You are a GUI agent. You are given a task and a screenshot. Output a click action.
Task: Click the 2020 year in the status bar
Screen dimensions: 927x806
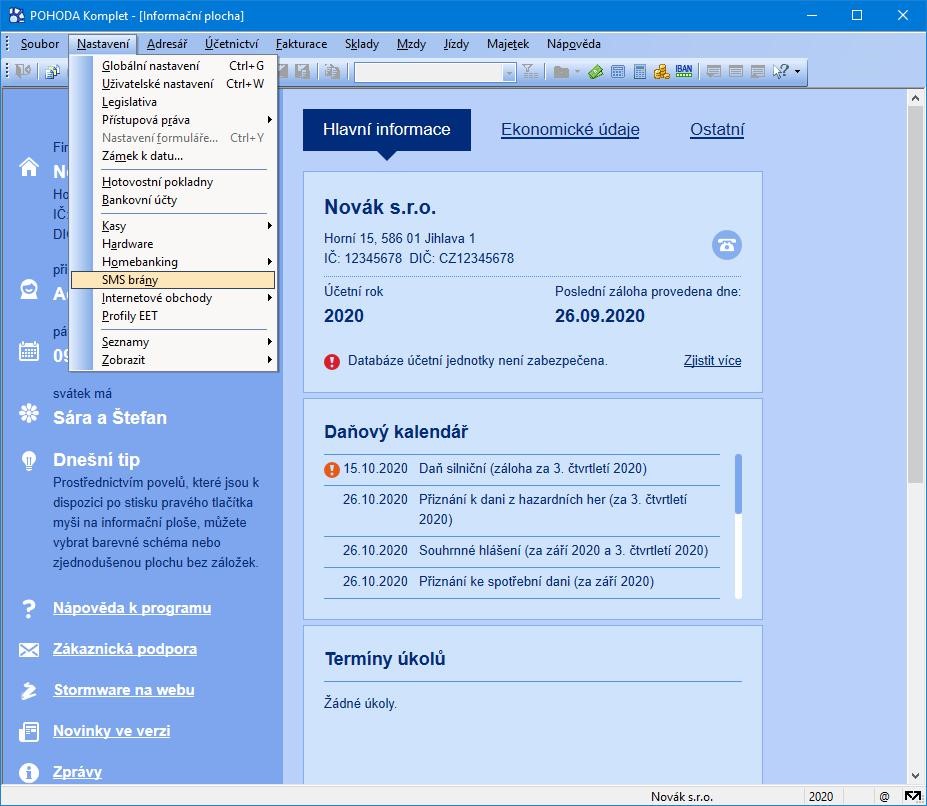[821, 797]
